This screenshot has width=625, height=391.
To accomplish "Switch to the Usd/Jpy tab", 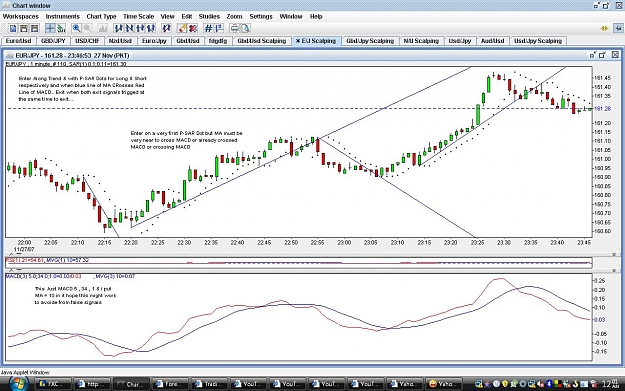I will coord(460,41).
